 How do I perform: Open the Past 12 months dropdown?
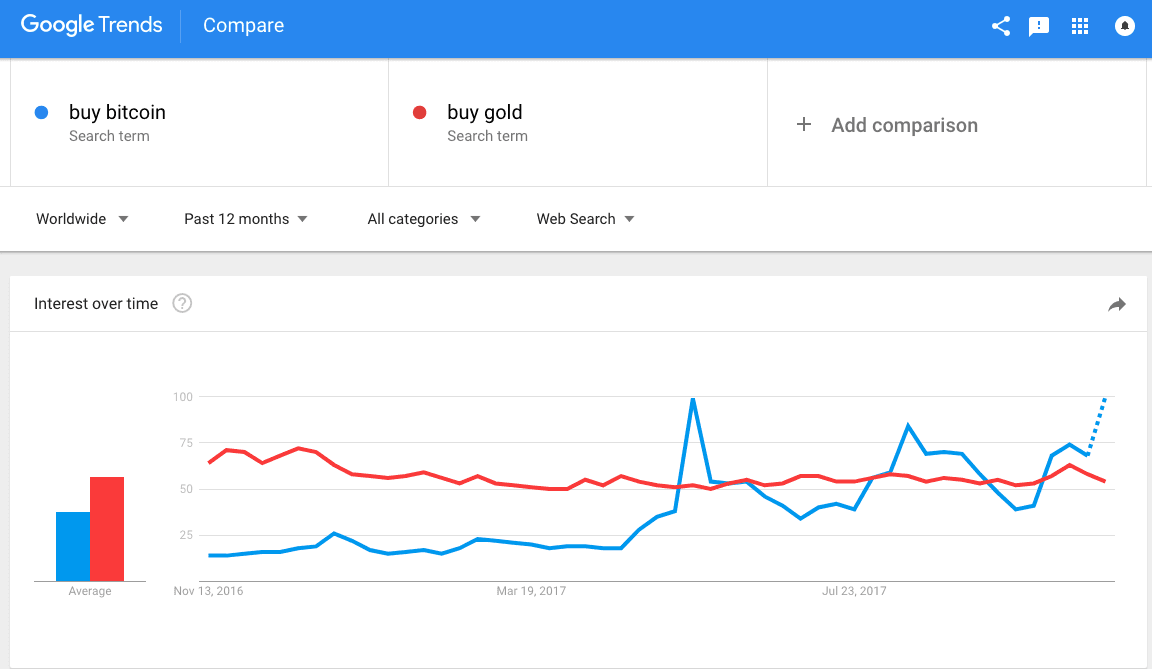pyautogui.click(x=245, y=219)
